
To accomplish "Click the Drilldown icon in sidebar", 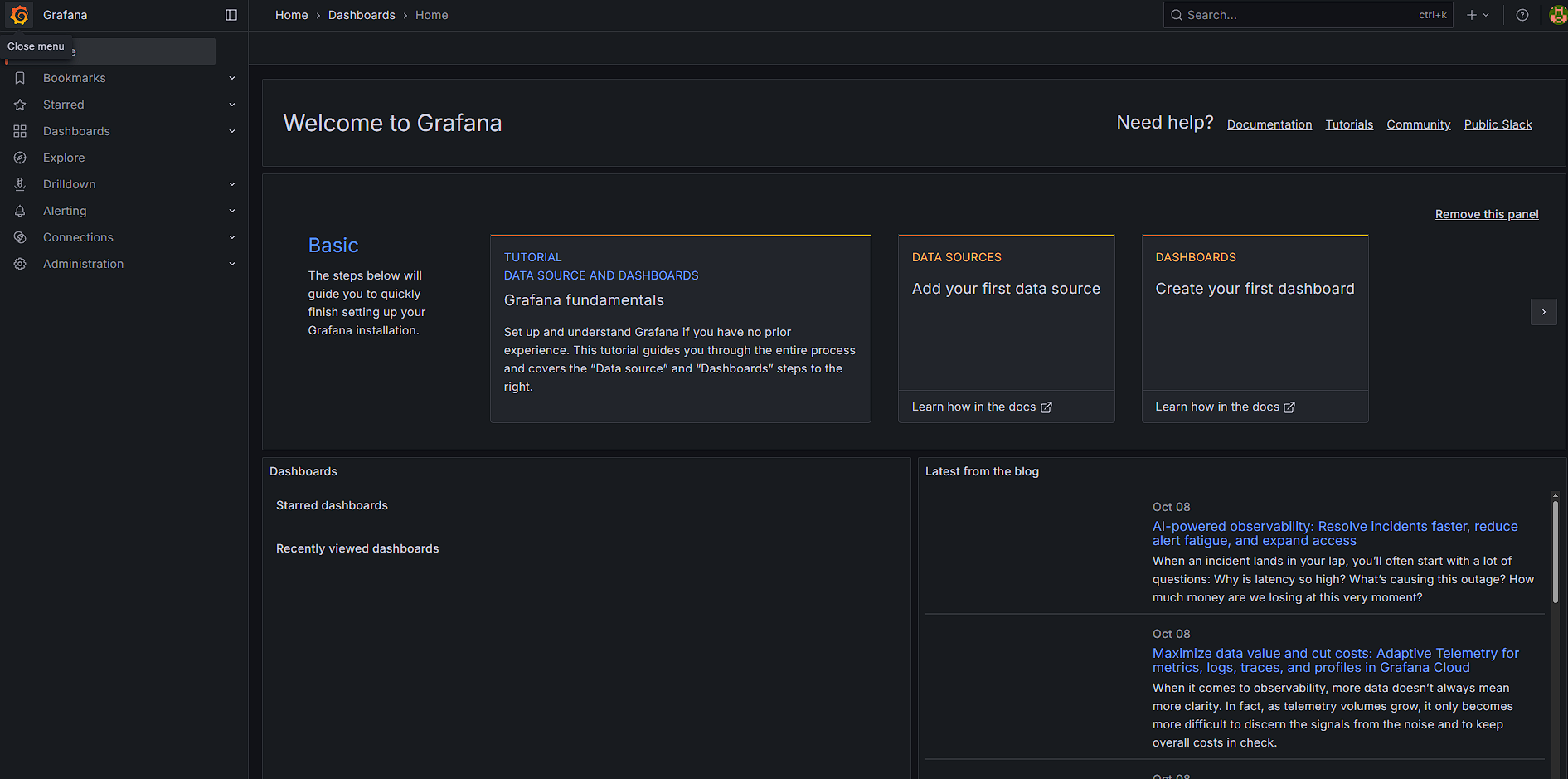I will [20, 184].
